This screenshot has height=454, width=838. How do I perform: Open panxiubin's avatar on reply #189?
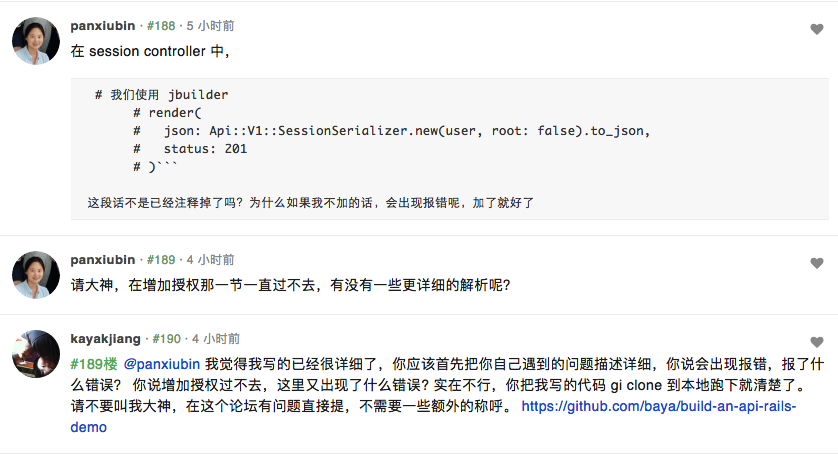coord(36,275)
